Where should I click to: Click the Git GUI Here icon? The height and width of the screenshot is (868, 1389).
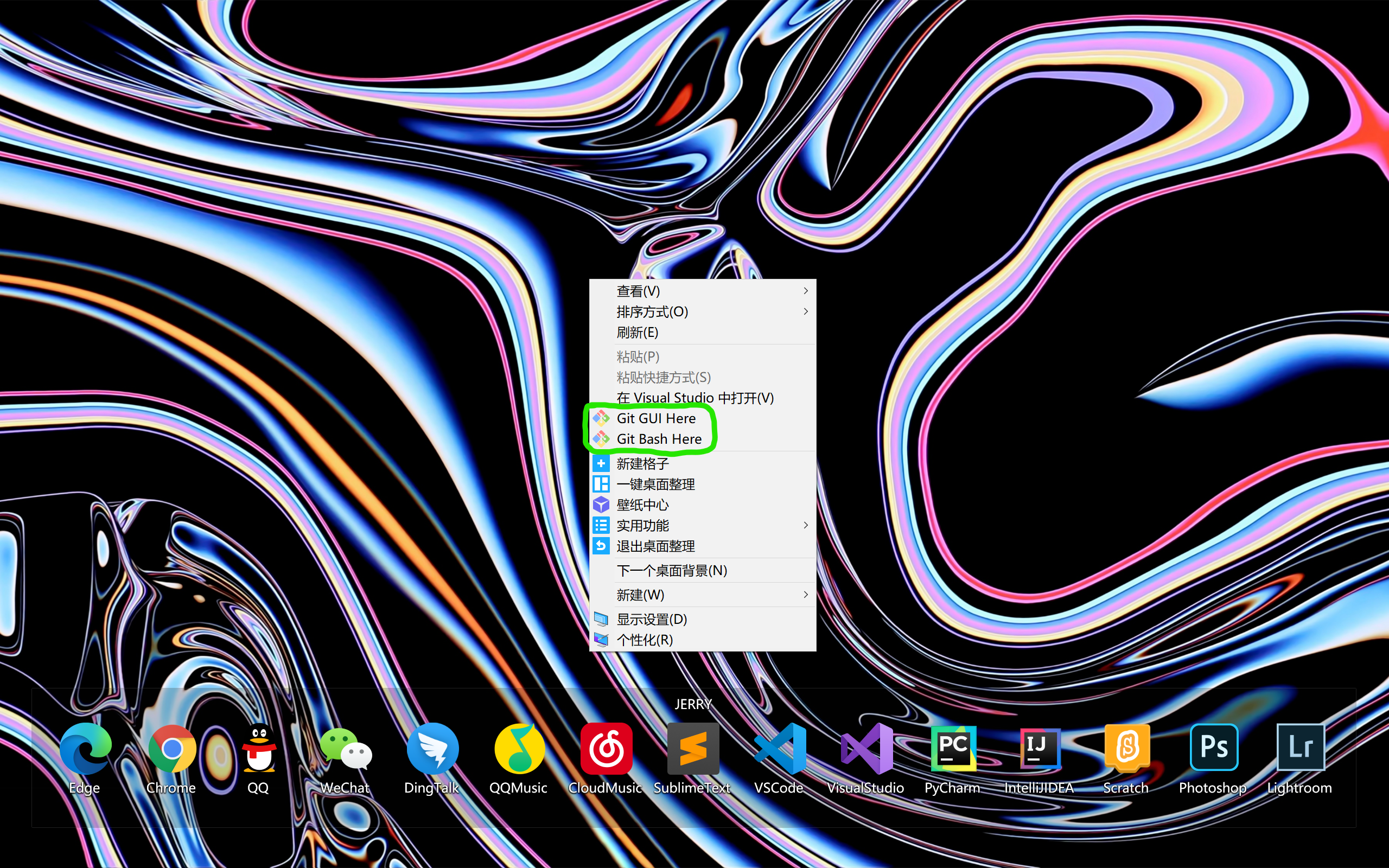coord(601,418)
